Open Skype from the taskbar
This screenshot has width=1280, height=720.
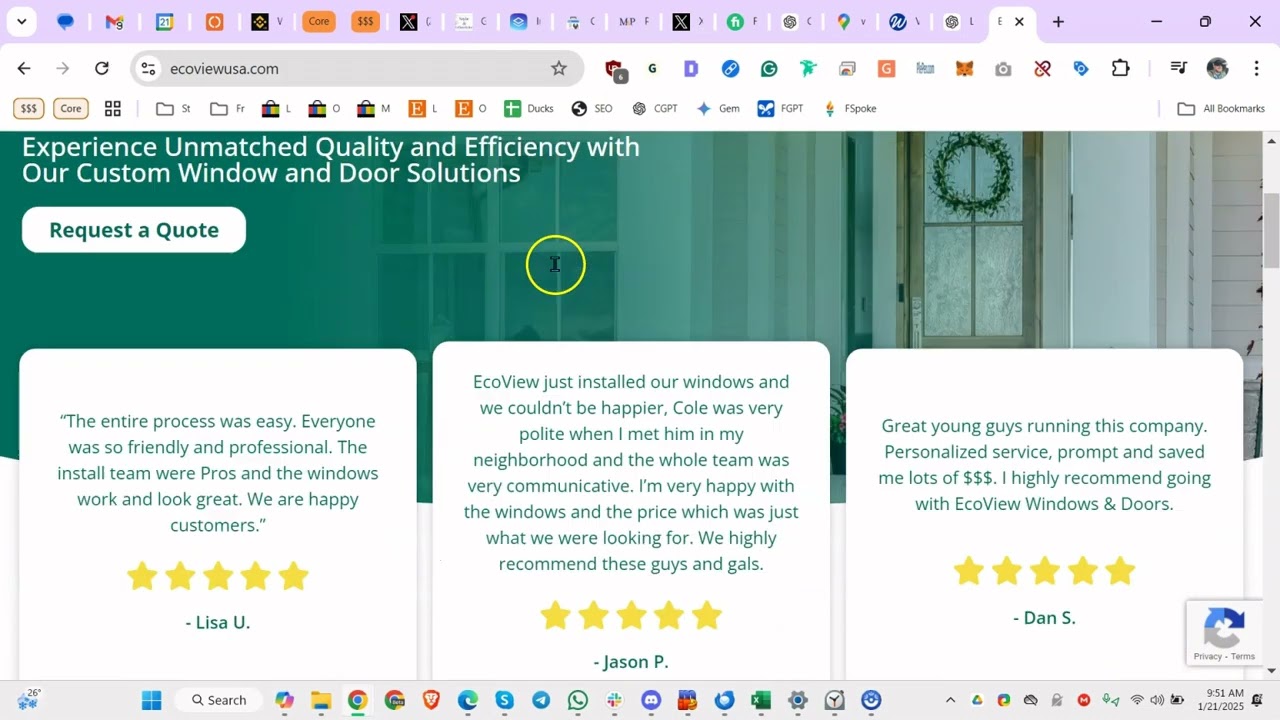coord(504,700)
